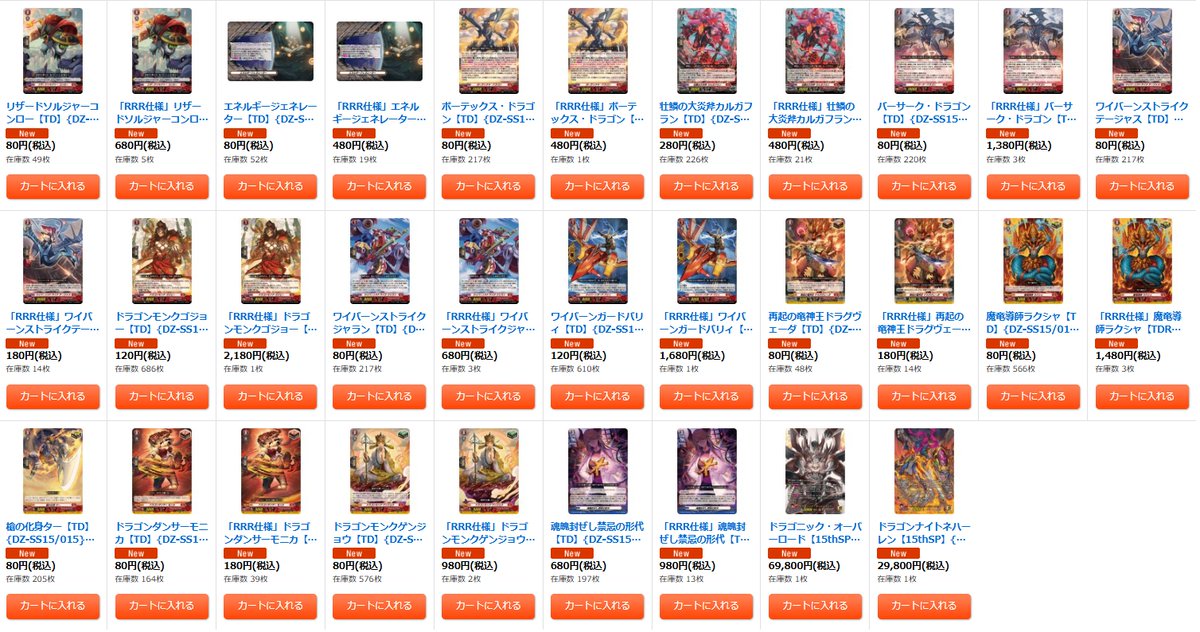
Task: Add the 槍の化身ター card to cart
Action: click(53, 606)
